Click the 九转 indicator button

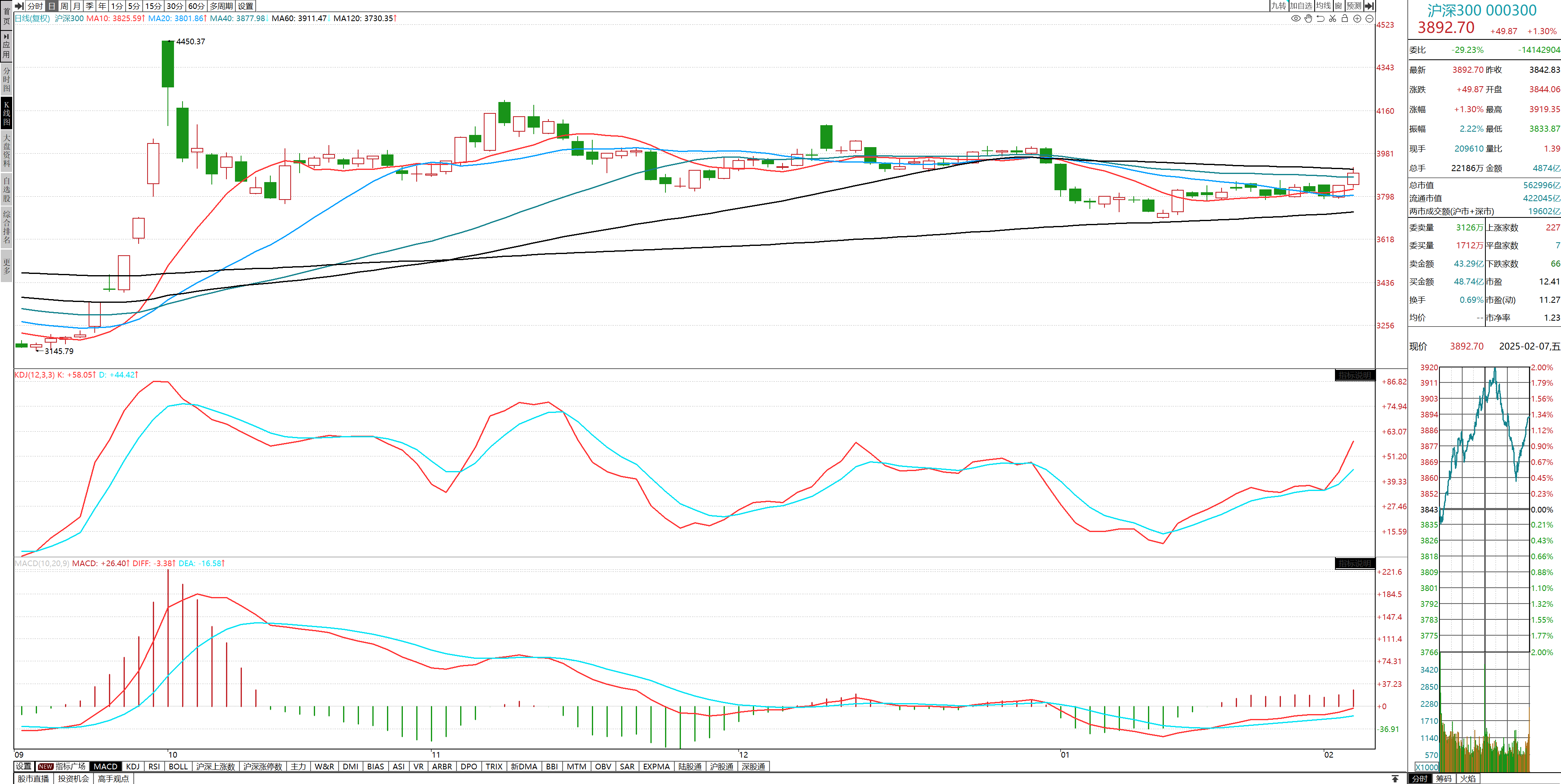[x=1278, y=6]
